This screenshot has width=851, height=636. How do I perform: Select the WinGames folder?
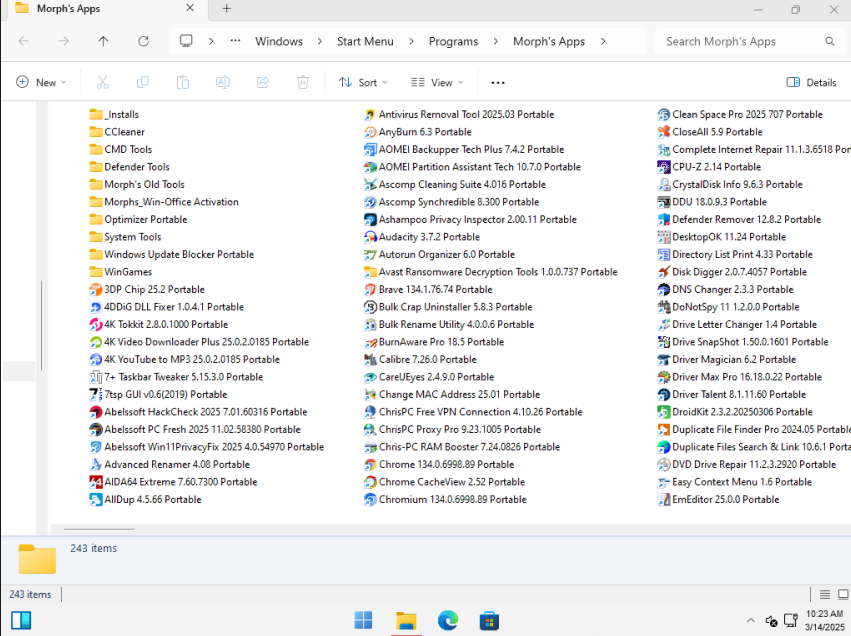120,272
